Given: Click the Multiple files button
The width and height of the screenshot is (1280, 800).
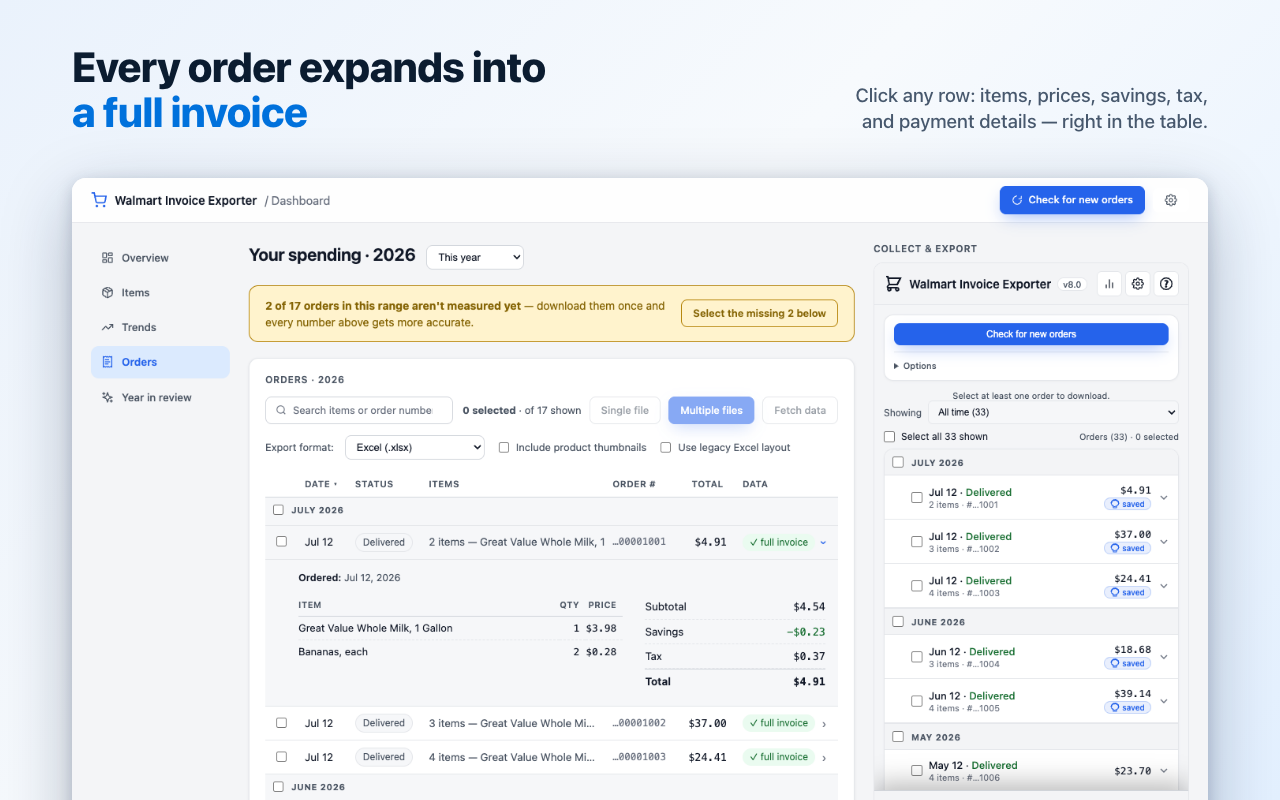Looking at the screenshot, I should pyautogui.click(x=711, y=410).
